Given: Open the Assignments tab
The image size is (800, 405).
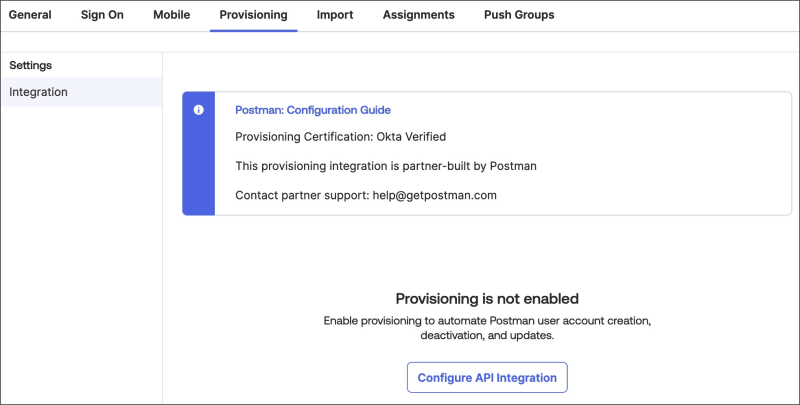Looking at the screenshot, I should click(418, 15).
